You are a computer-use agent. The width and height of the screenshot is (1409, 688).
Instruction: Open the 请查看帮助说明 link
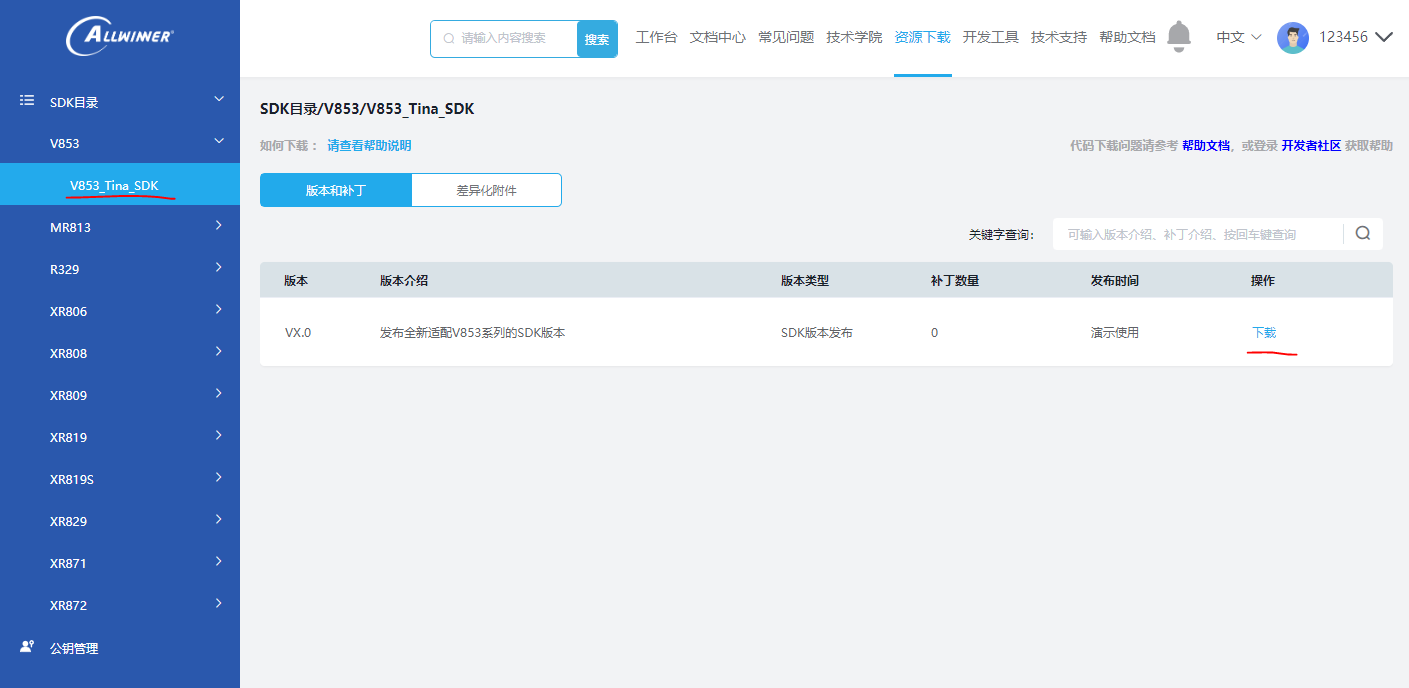point(369,146)
